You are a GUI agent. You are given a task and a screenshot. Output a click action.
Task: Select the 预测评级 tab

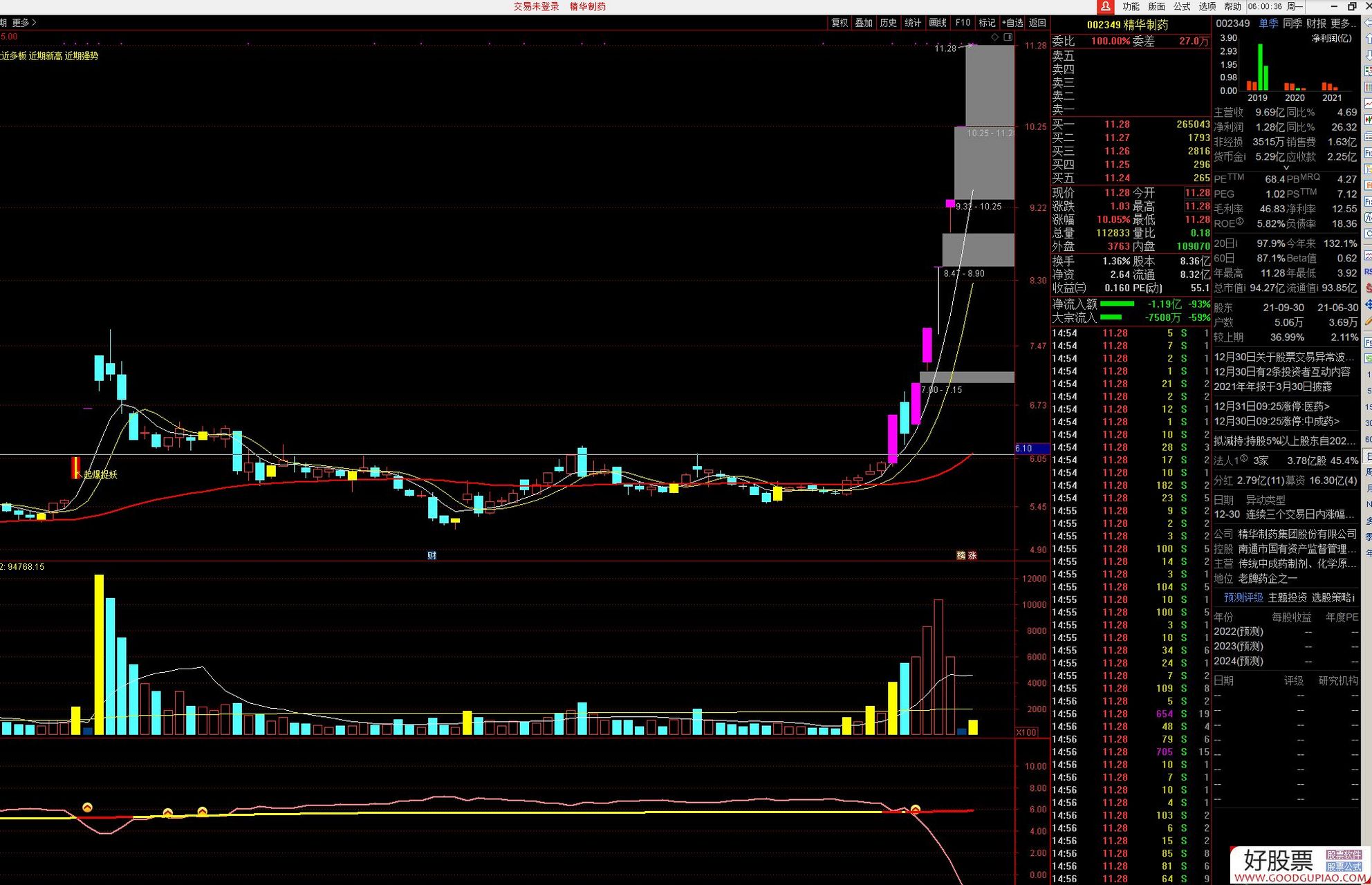pyautogui.click(x=1243, y=597)
